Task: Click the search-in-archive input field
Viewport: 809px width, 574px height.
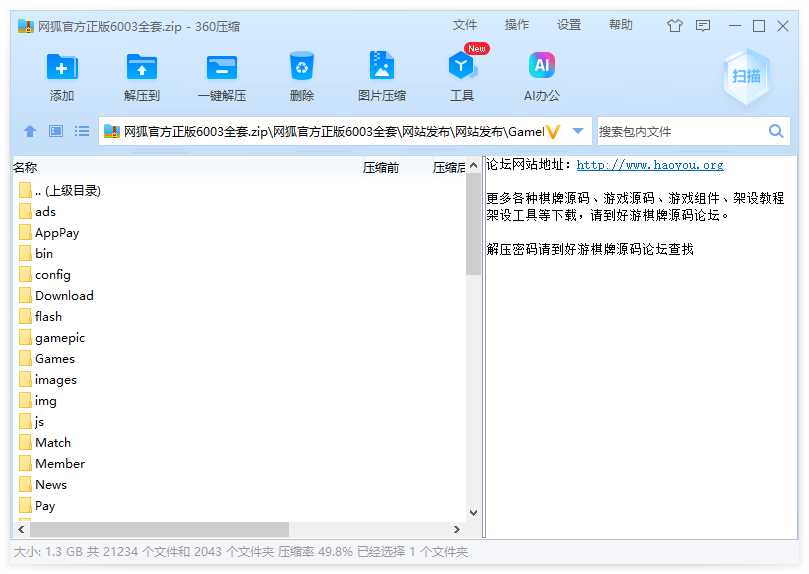Action: point(681,132)
